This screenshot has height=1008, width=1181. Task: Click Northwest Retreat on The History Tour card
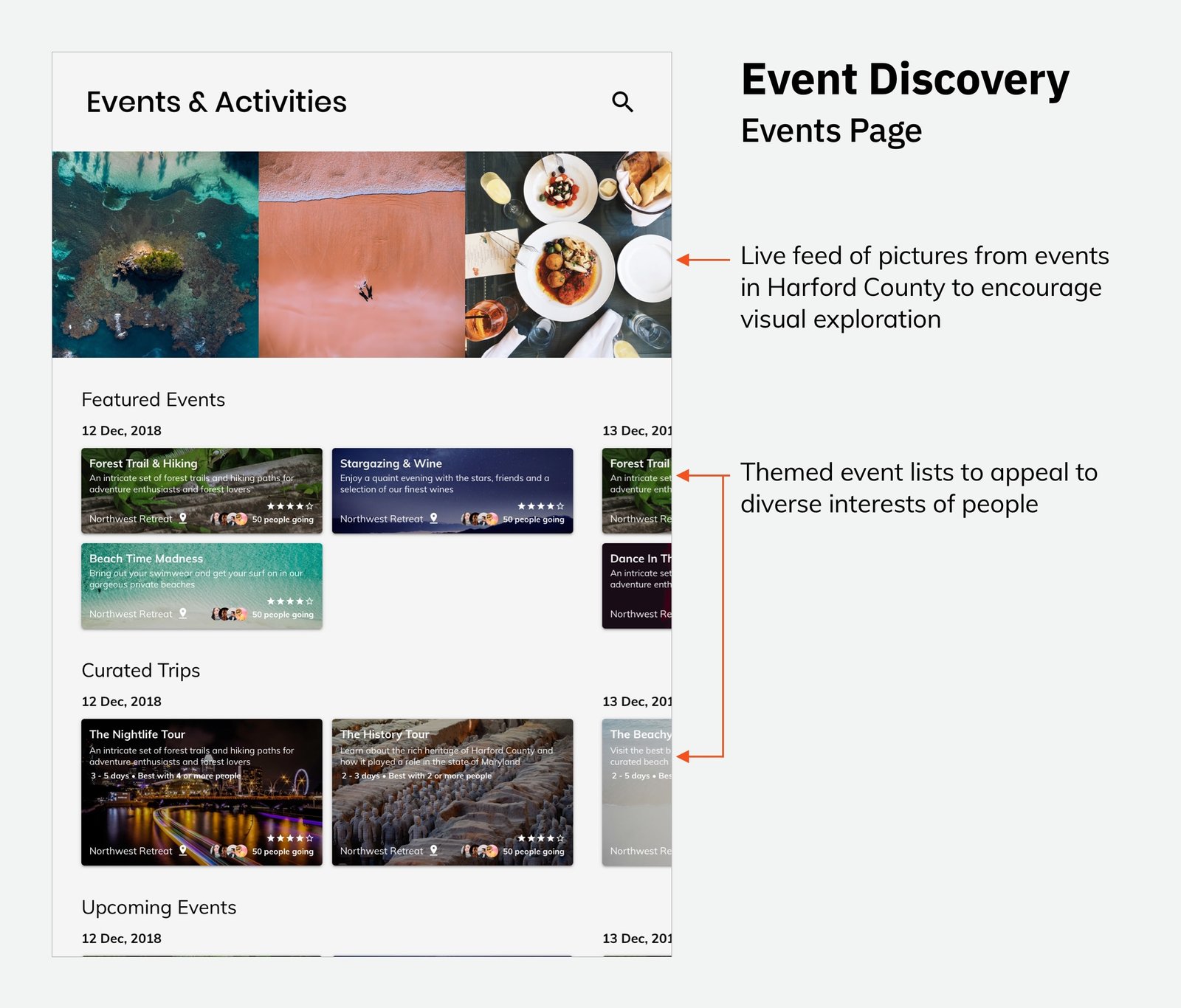click(x=382, y=851)
